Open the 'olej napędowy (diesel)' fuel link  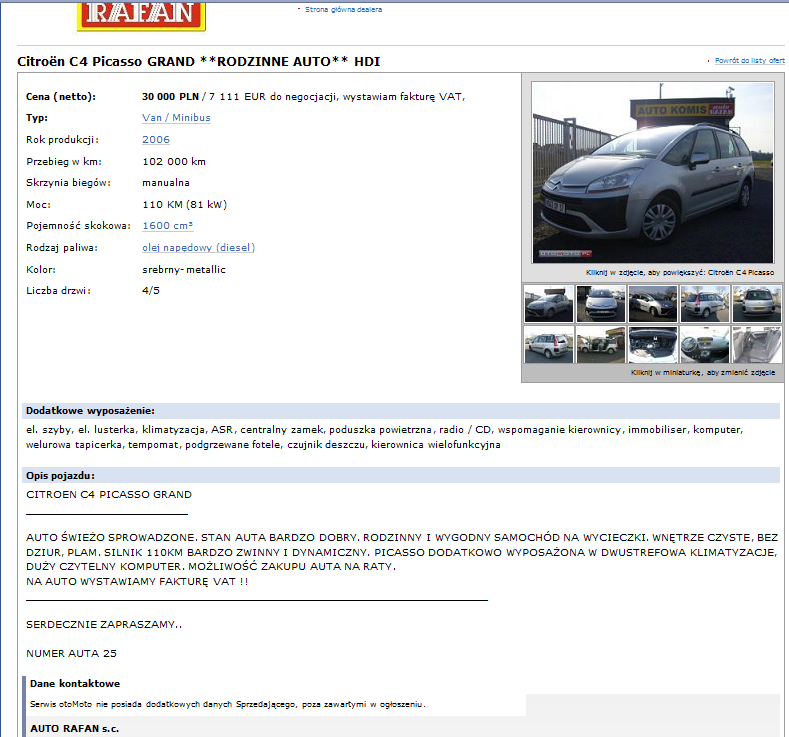[x=198, y=248]
